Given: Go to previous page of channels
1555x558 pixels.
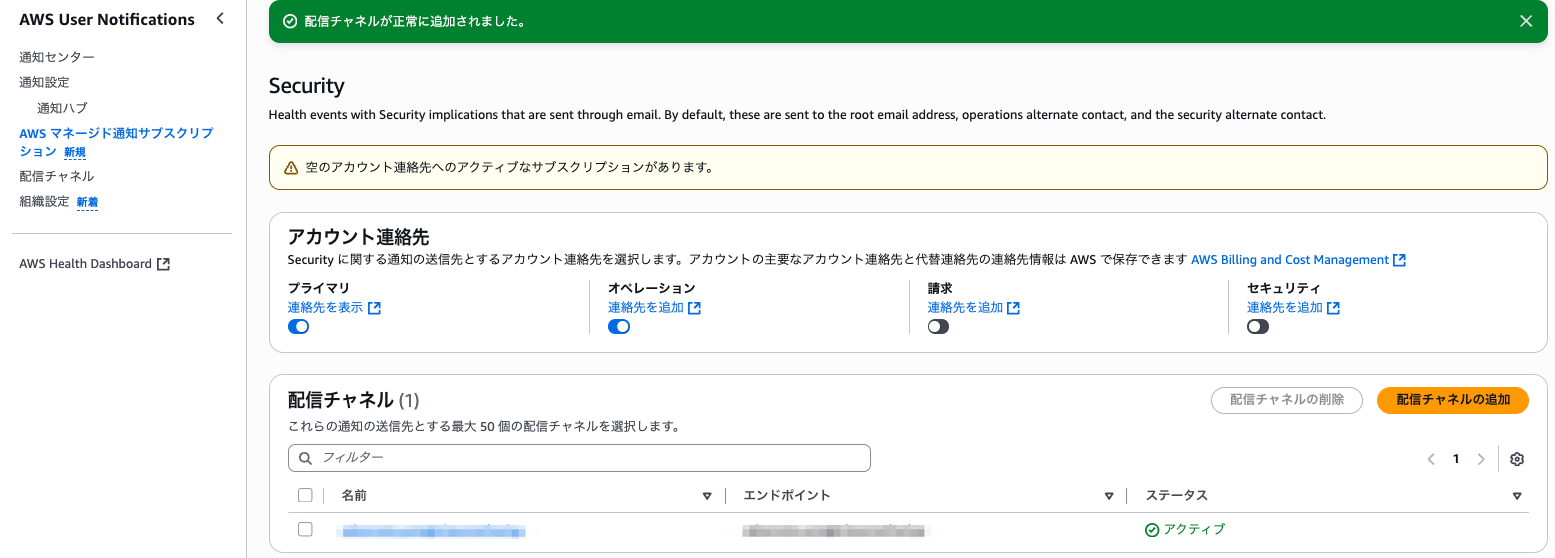Looking at the screenshot, I should tap(1431, 459).
